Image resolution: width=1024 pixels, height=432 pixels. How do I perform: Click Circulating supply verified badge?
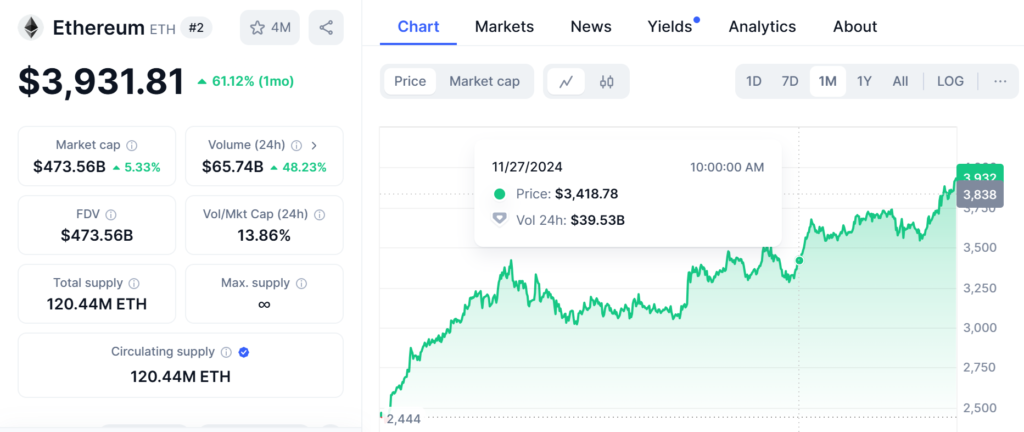244,352
